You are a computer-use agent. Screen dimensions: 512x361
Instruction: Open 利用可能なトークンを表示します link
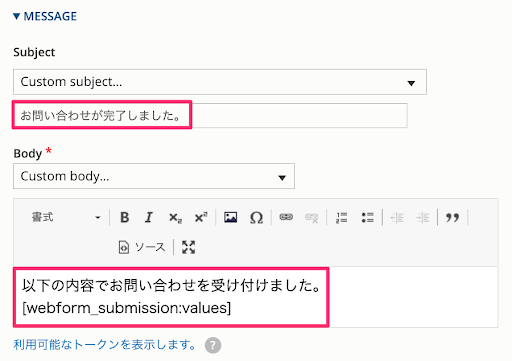105,345
